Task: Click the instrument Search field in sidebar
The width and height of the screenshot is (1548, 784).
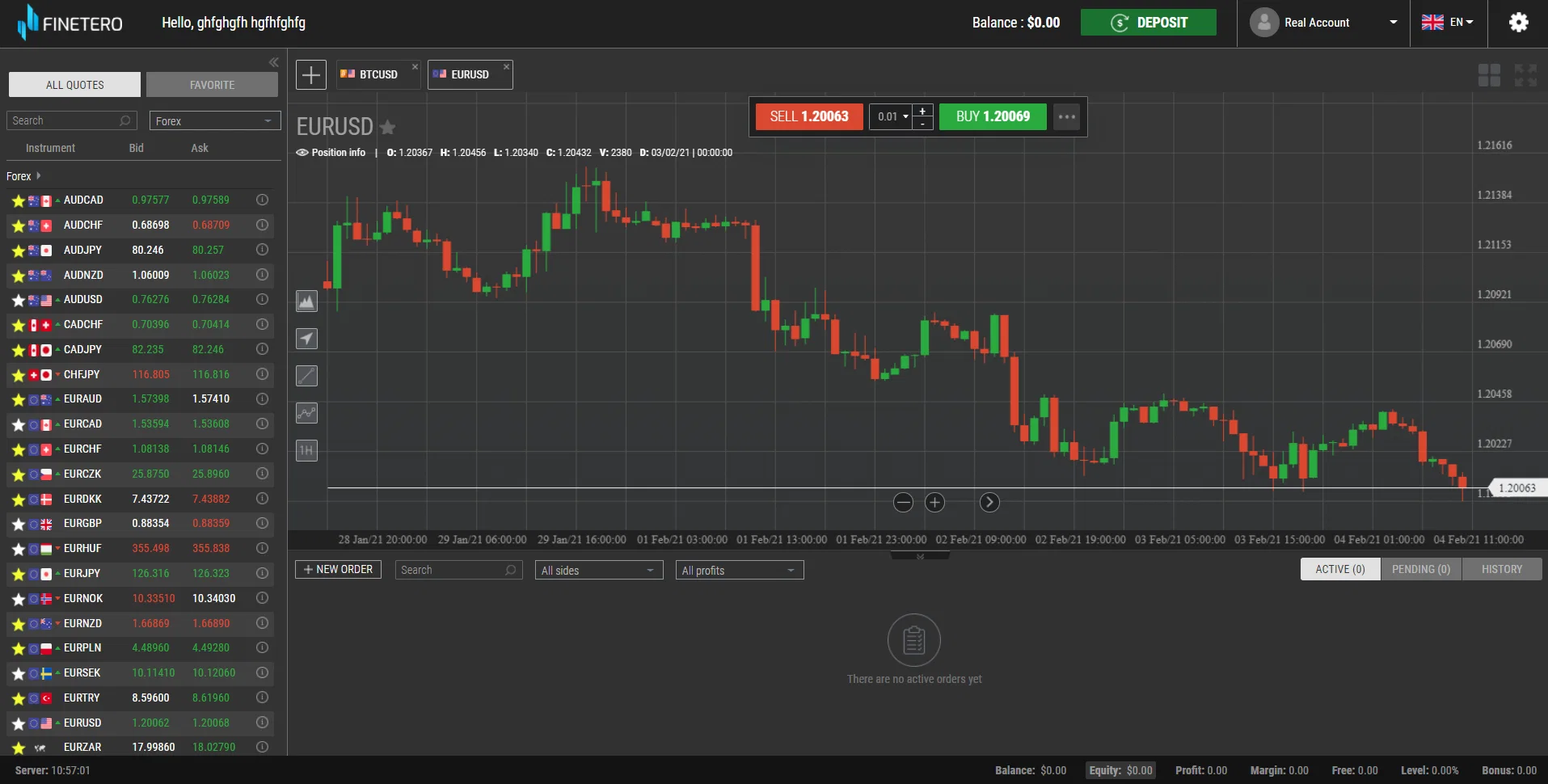Action: (72, 120)
